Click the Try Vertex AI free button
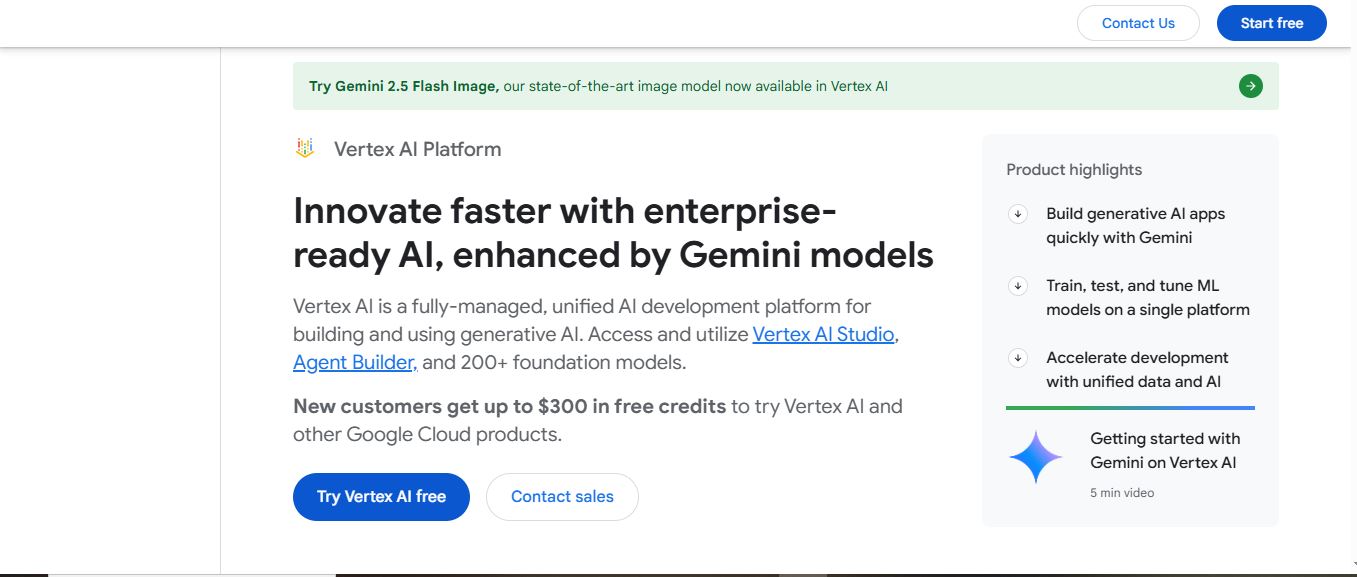This screenshot has height=577, width=1357. click(381, 497)
